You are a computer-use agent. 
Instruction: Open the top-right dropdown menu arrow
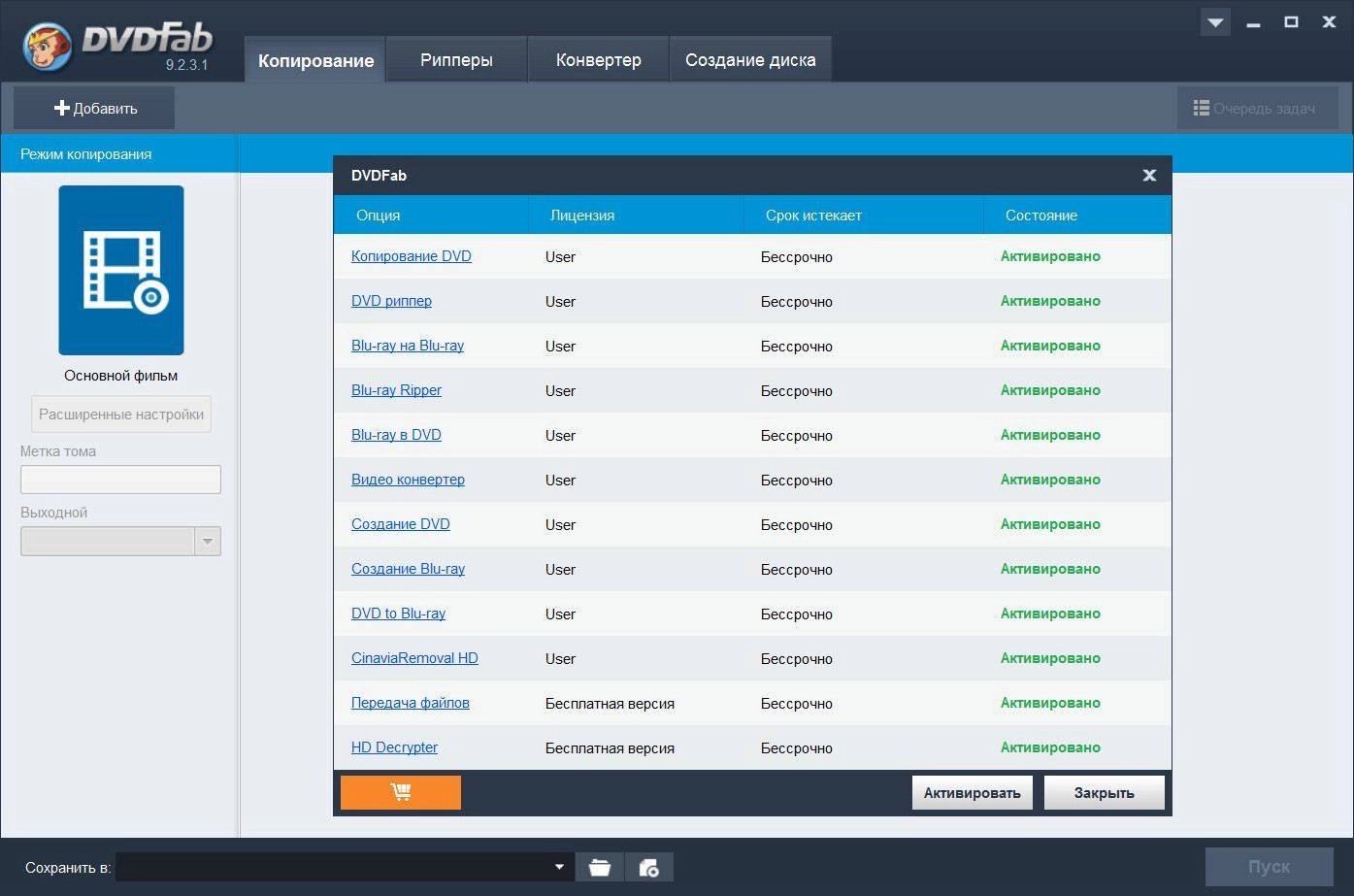click(x=1215, y=21)
